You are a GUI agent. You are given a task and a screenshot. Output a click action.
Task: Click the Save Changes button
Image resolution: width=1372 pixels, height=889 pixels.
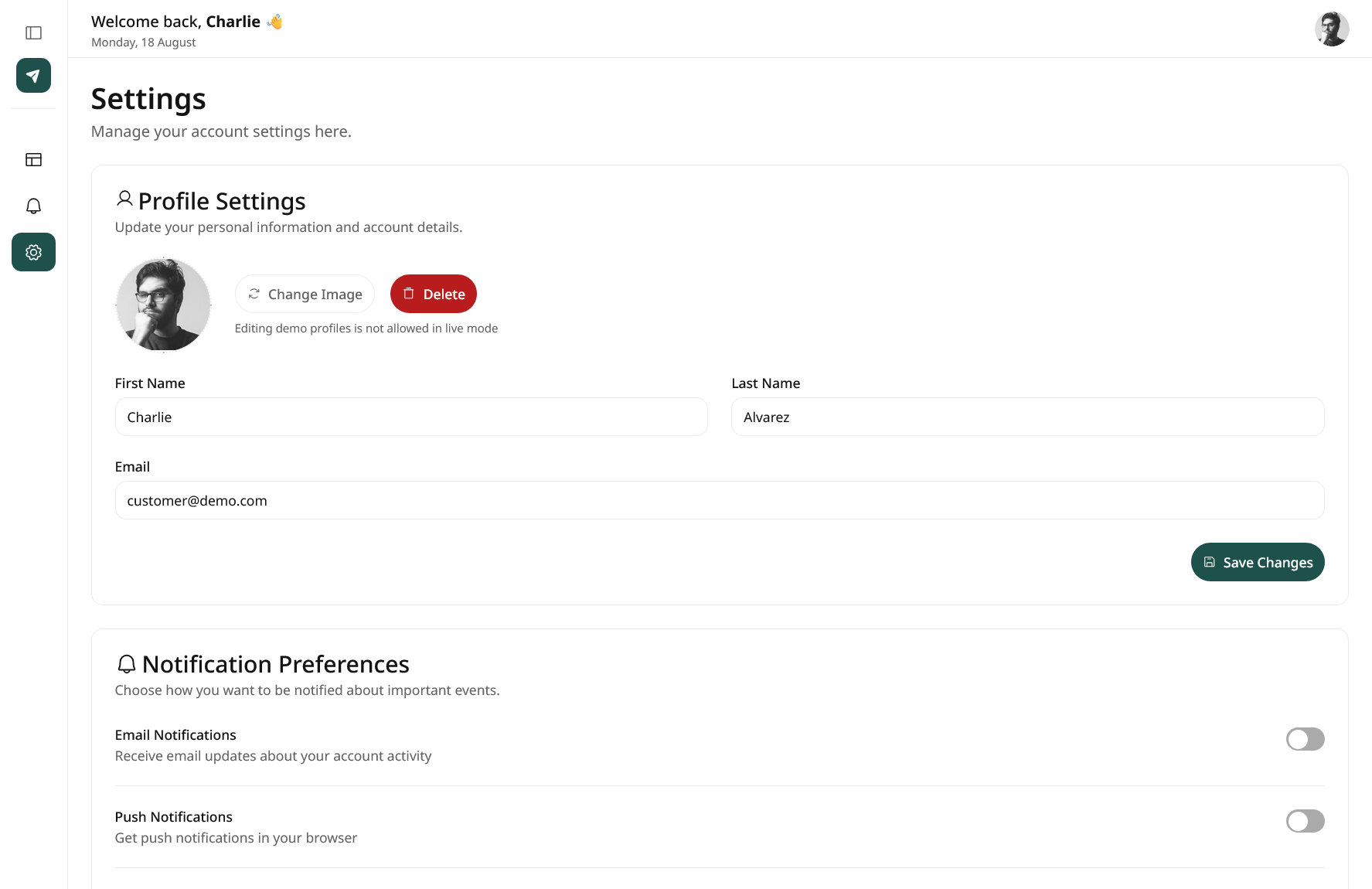1257,562
